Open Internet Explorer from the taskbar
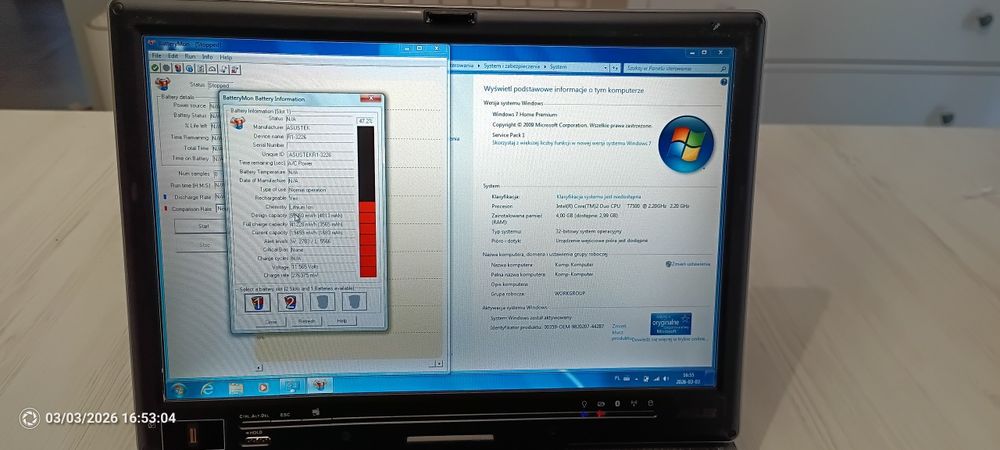The height and width of the screenshot is (450, 1000). [x=207, y=389]
